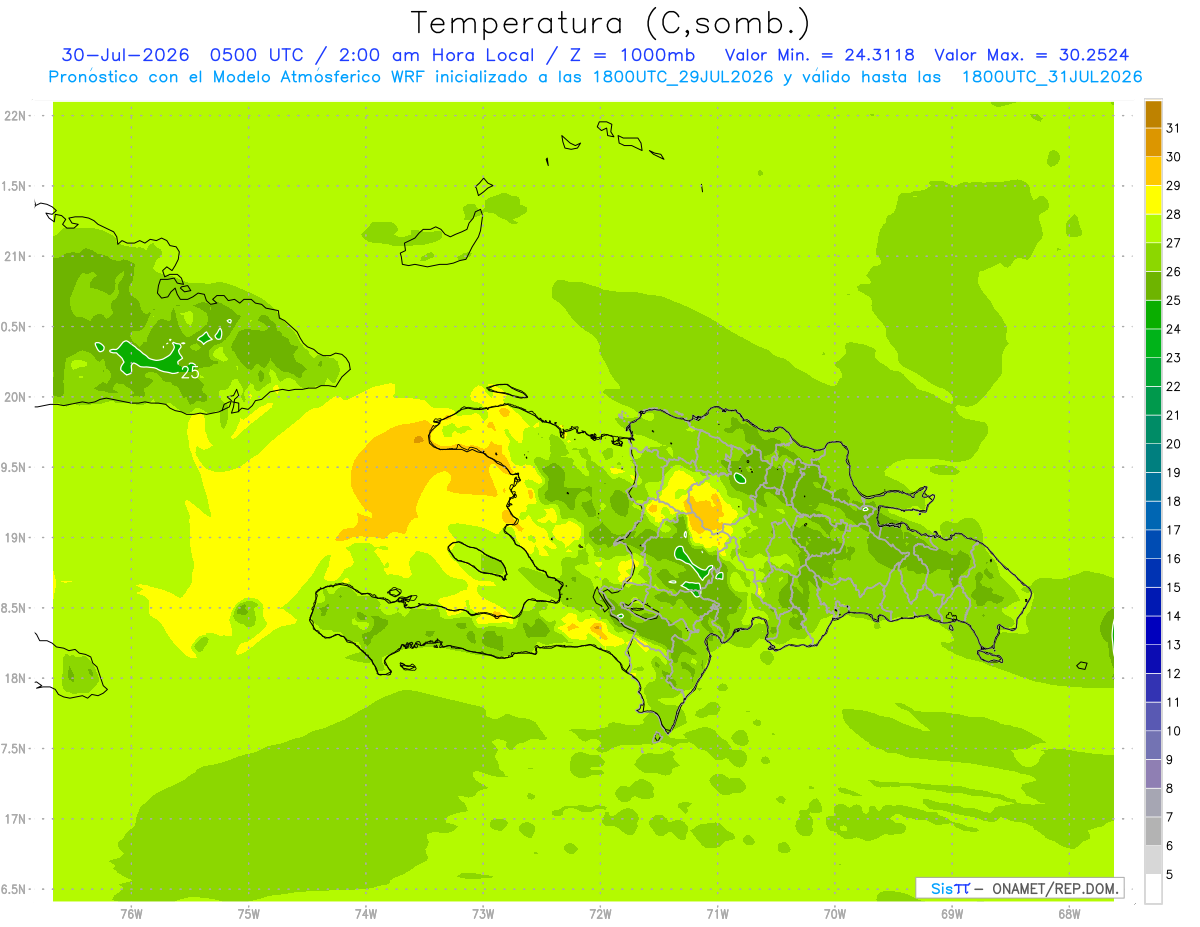Click the "17" value on the color scale

(x=1174, y=530)
